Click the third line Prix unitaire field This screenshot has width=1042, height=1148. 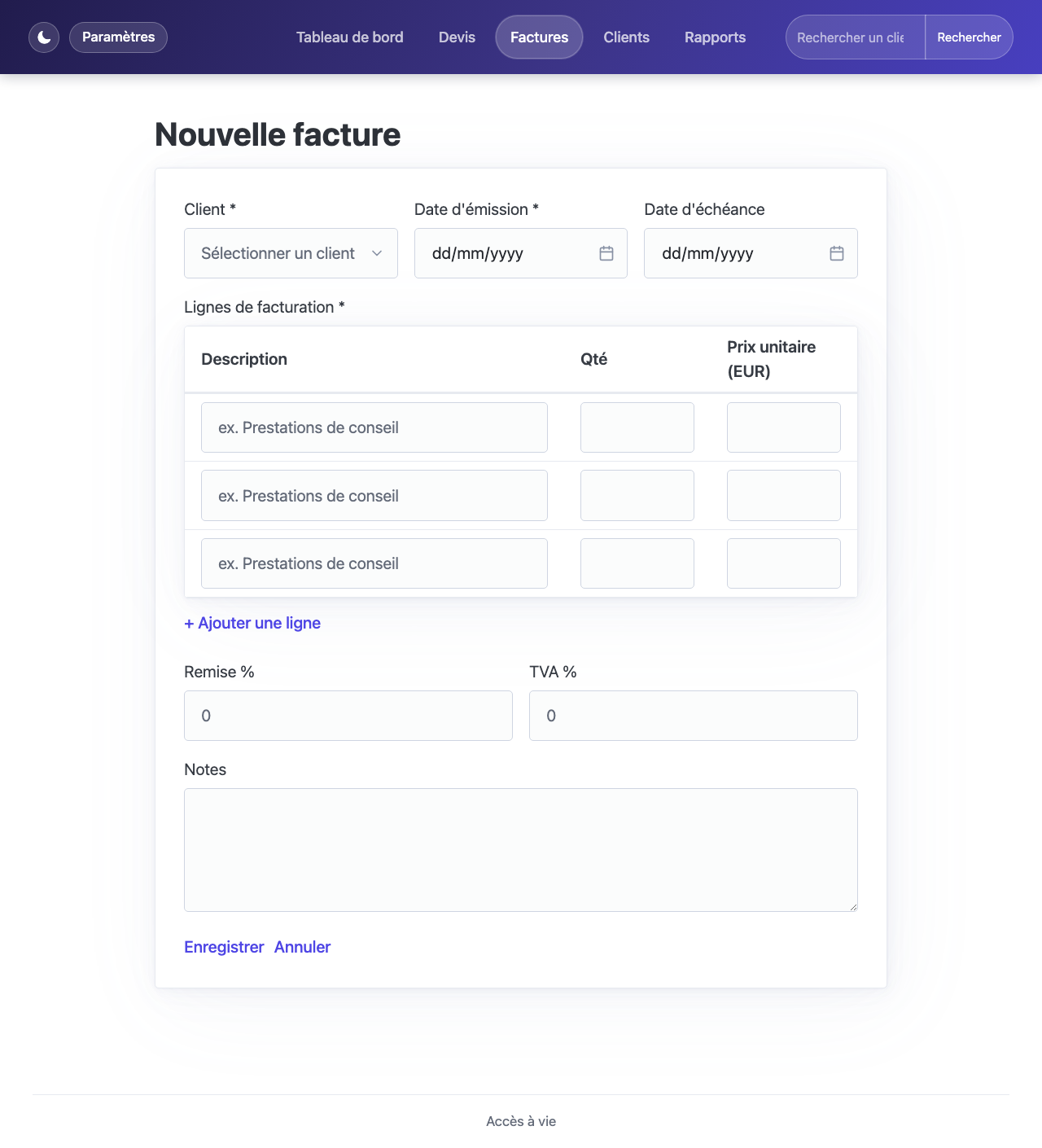click(x=784, y=563)
